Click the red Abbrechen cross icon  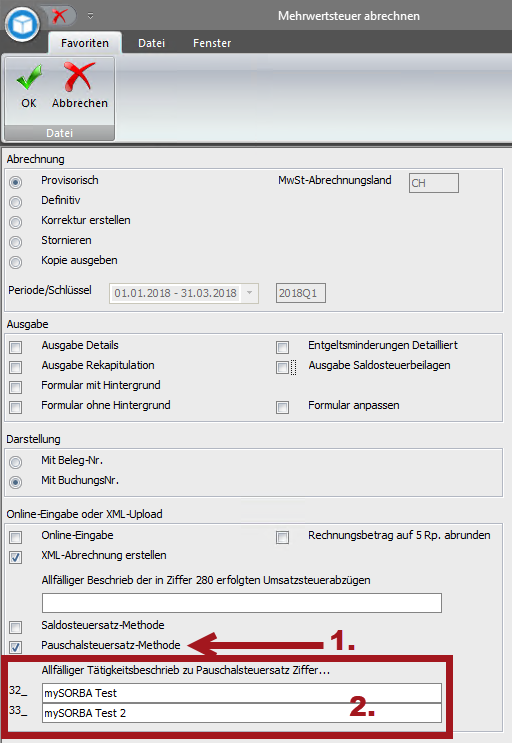click(79, 77)
